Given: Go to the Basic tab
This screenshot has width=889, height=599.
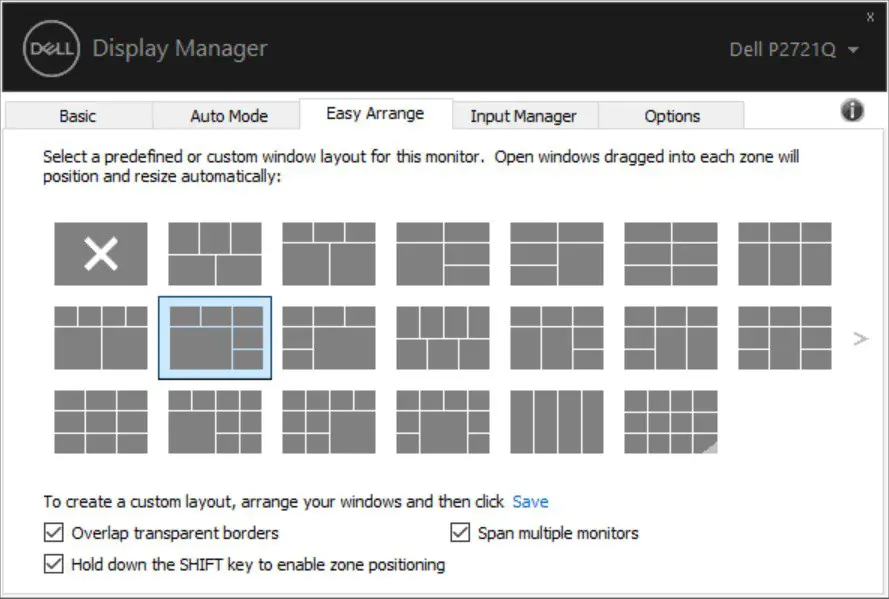Looking at the screenshot, I should pos(77,117).
